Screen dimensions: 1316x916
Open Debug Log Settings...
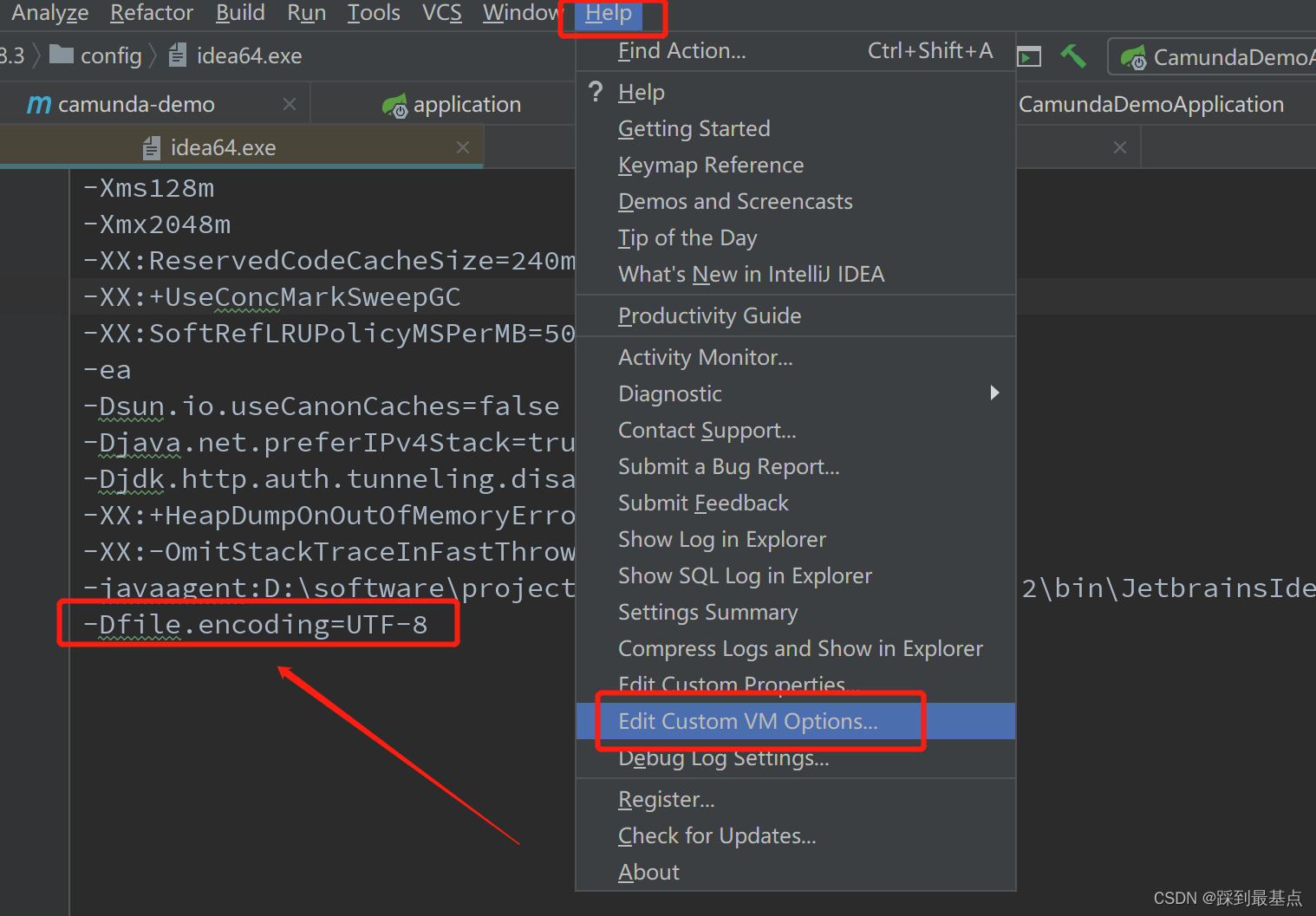click(x=796, y=757)
